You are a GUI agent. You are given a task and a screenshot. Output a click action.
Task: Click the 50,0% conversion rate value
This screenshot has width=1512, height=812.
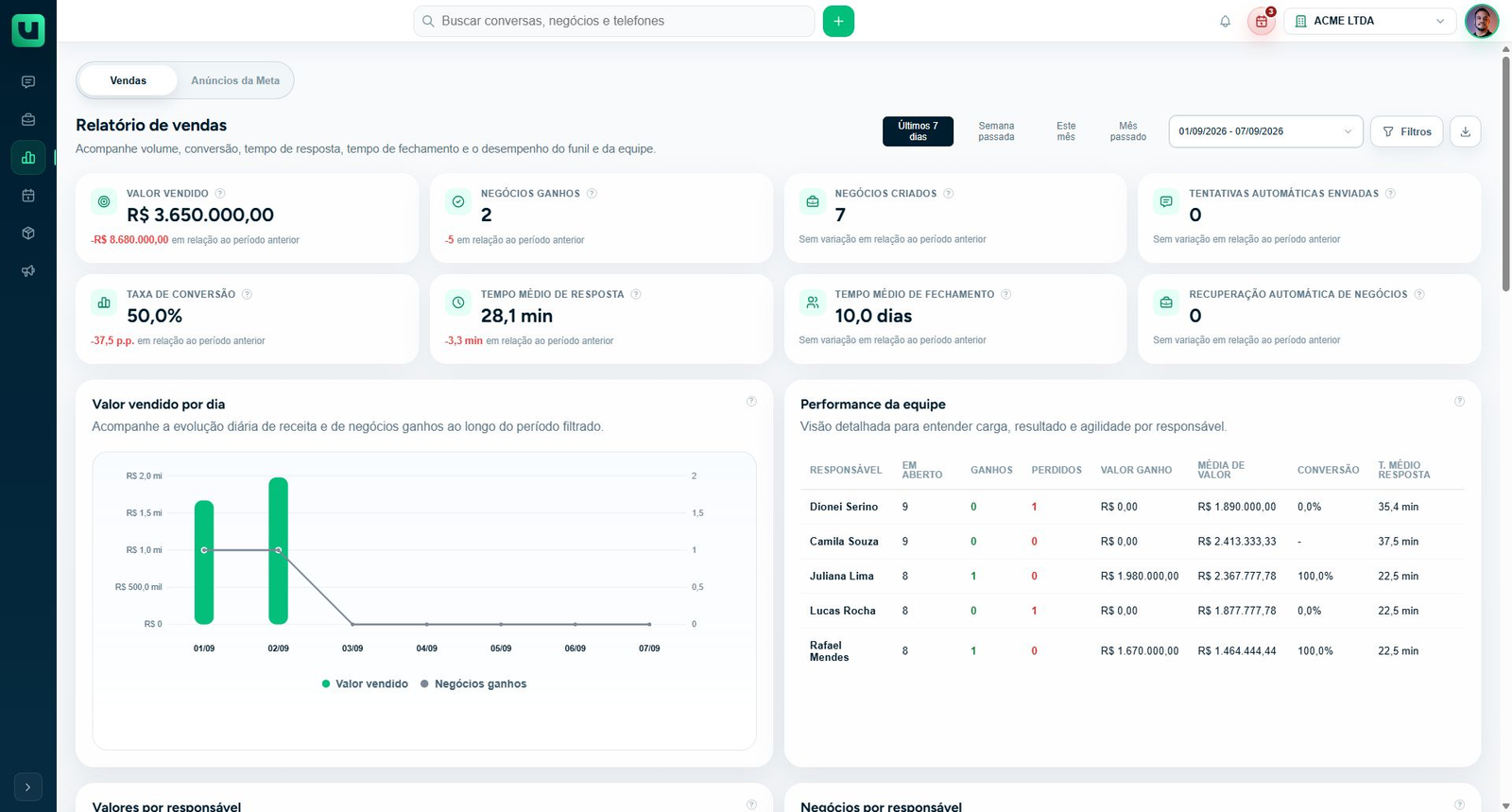click(155, 316)
